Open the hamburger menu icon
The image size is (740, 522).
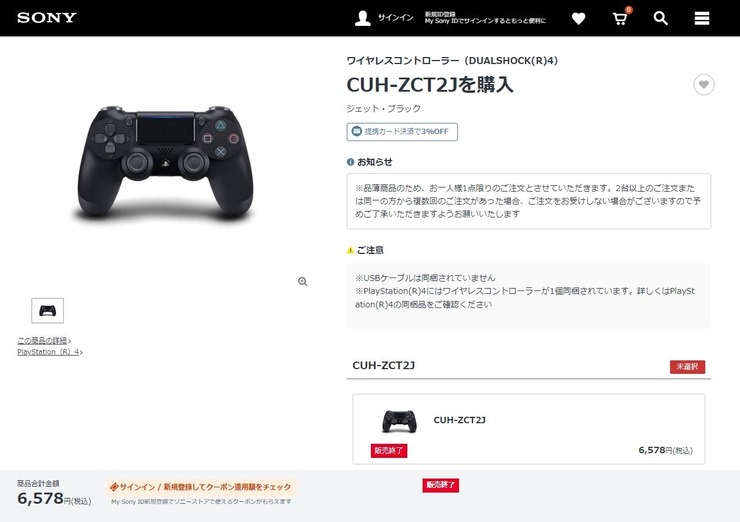point(702,18)
